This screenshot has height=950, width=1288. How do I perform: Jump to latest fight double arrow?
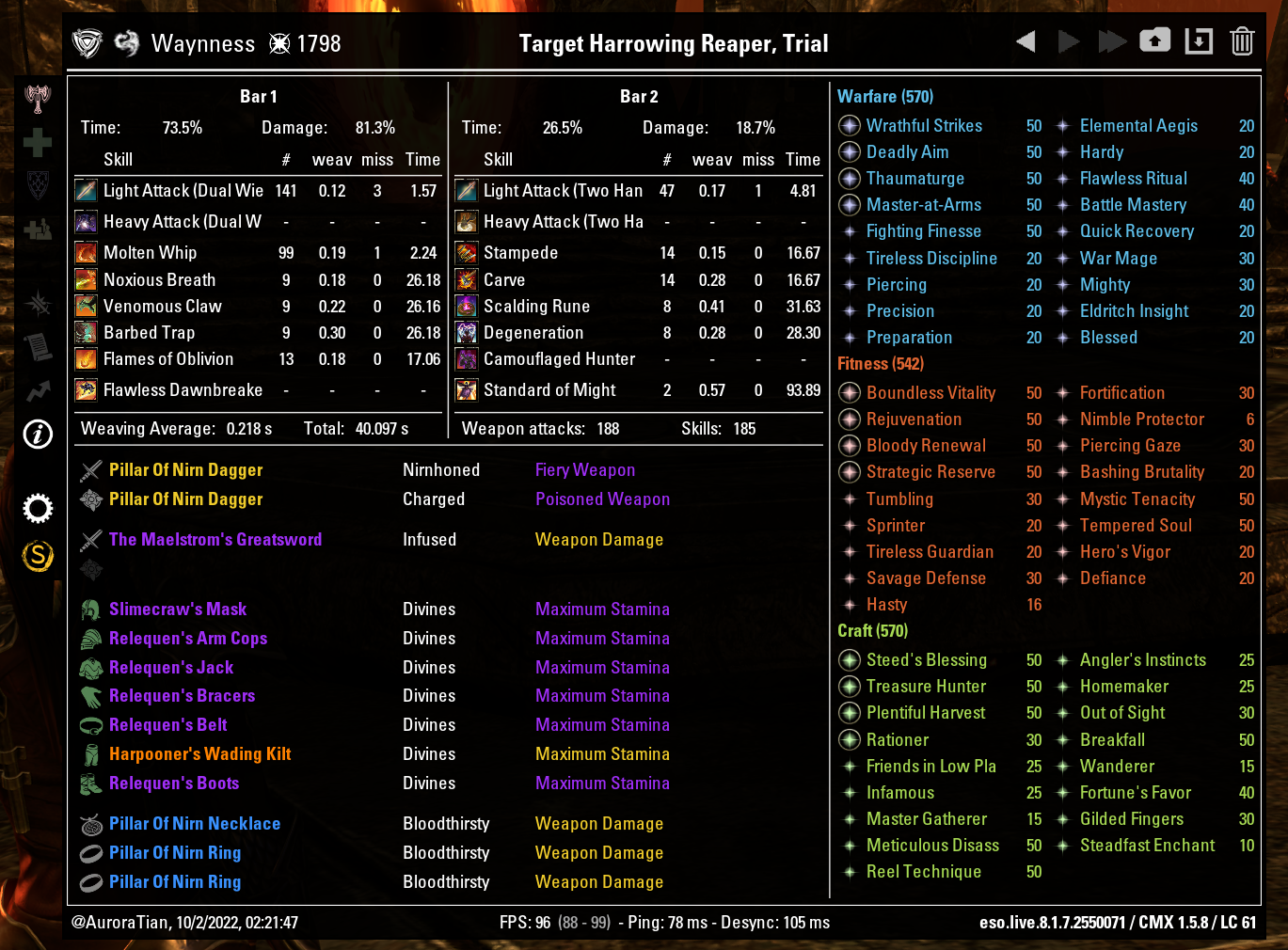point(1112,41)
